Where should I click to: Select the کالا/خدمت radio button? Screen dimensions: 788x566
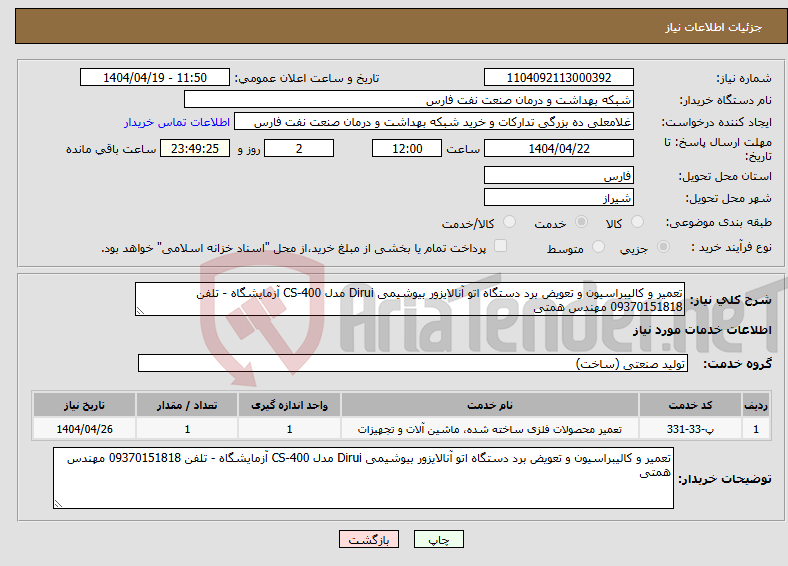[510, 222]
